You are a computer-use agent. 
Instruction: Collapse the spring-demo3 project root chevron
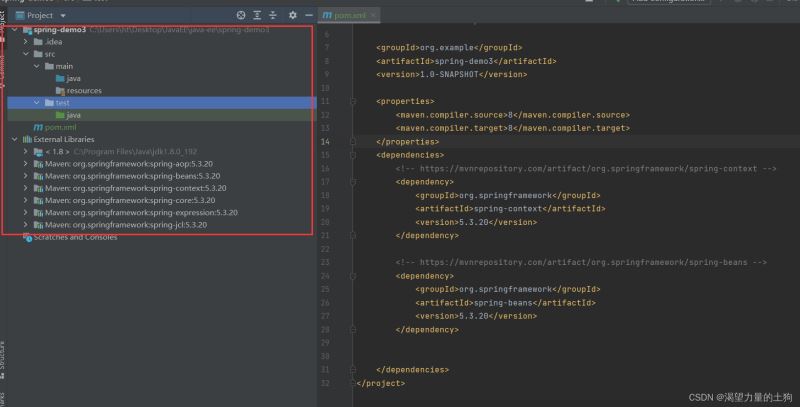15,30
